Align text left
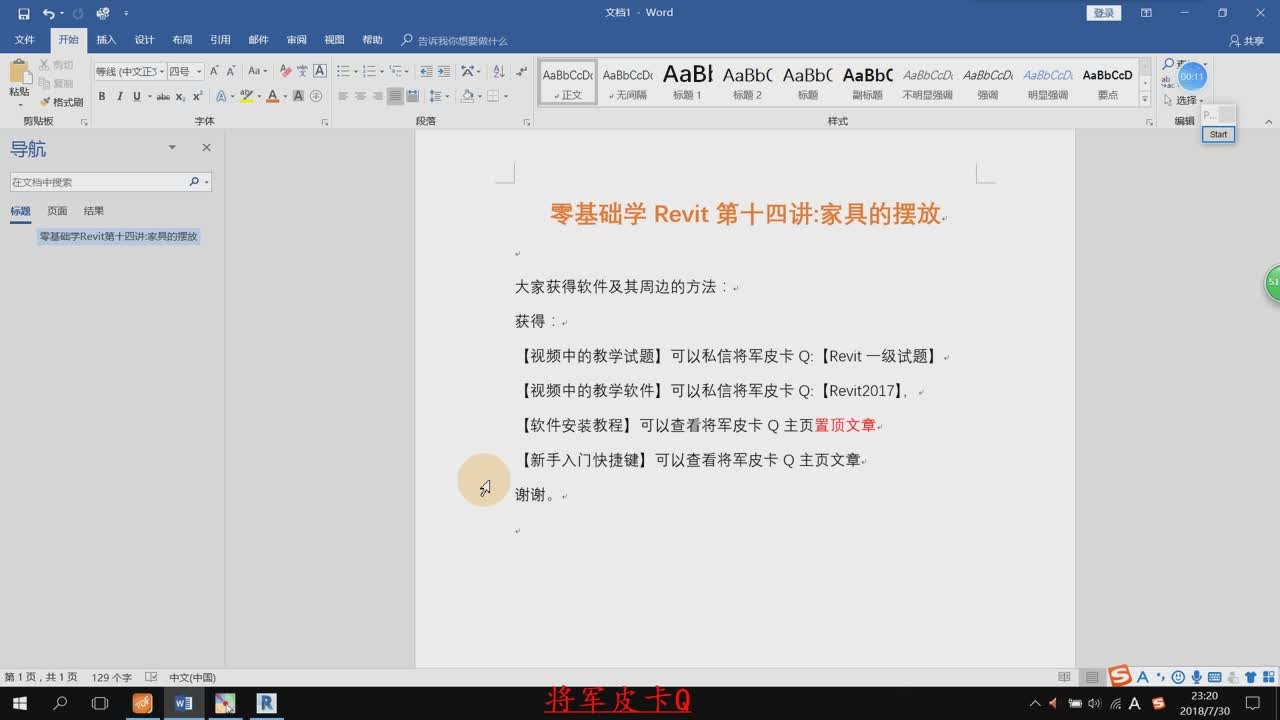Viewport: 1280px width, 720px height. coord(343,97)
